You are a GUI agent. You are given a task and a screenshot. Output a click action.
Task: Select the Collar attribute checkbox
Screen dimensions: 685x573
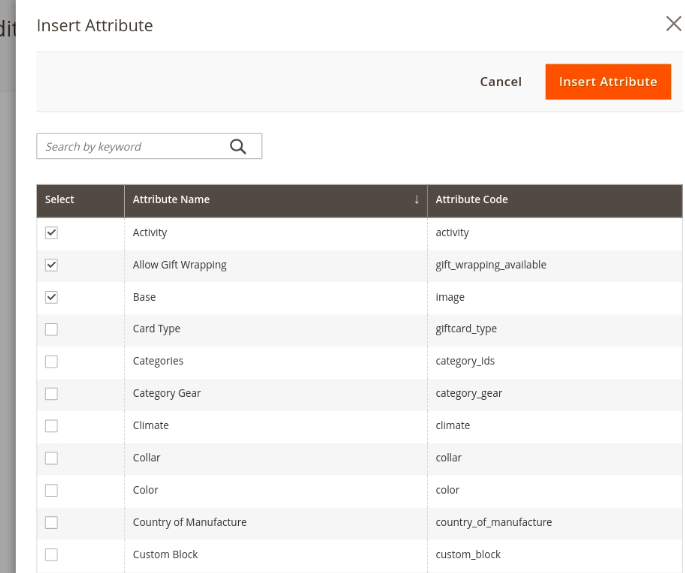click(x=52, y=458)
